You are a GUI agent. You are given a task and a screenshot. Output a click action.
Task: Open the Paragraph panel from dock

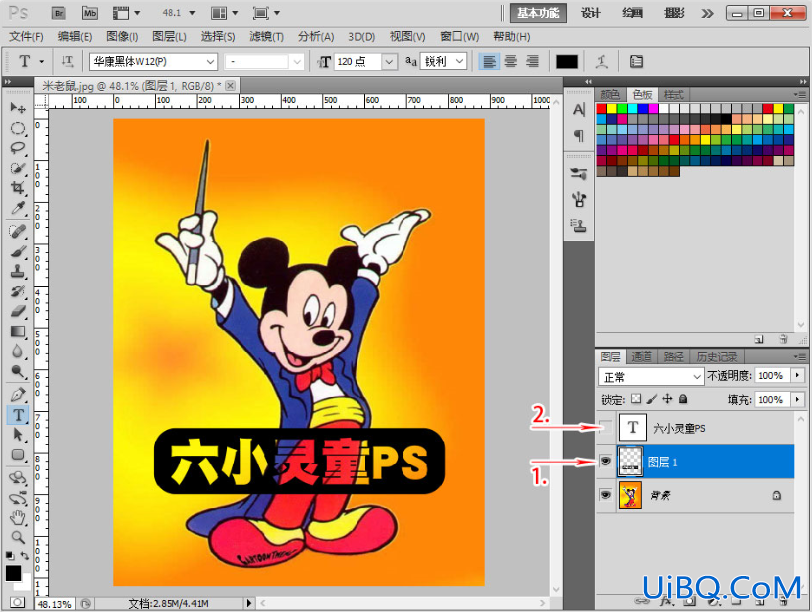579,136
